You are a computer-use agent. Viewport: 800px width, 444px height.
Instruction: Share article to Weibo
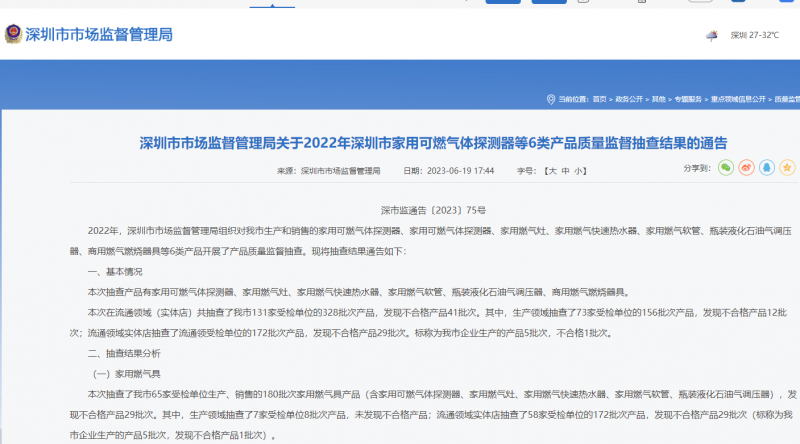coord(746,167)
